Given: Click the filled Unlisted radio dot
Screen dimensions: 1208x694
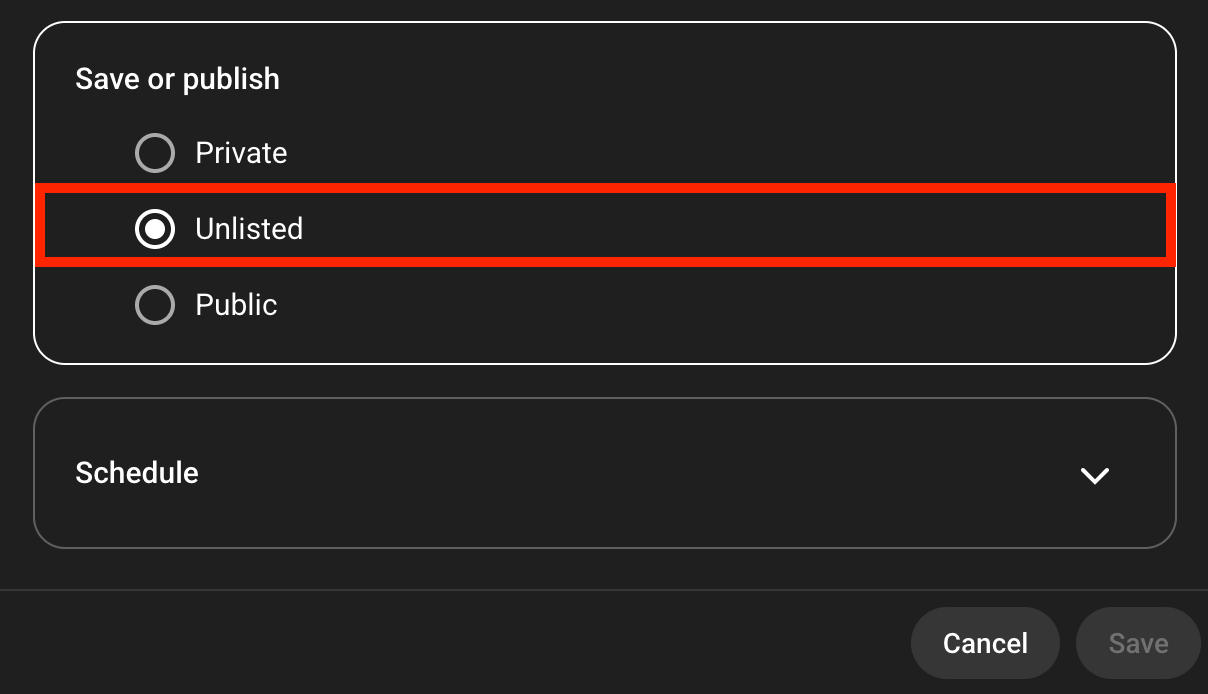Looking at the screenshot, I should click(x=155, y=229).
